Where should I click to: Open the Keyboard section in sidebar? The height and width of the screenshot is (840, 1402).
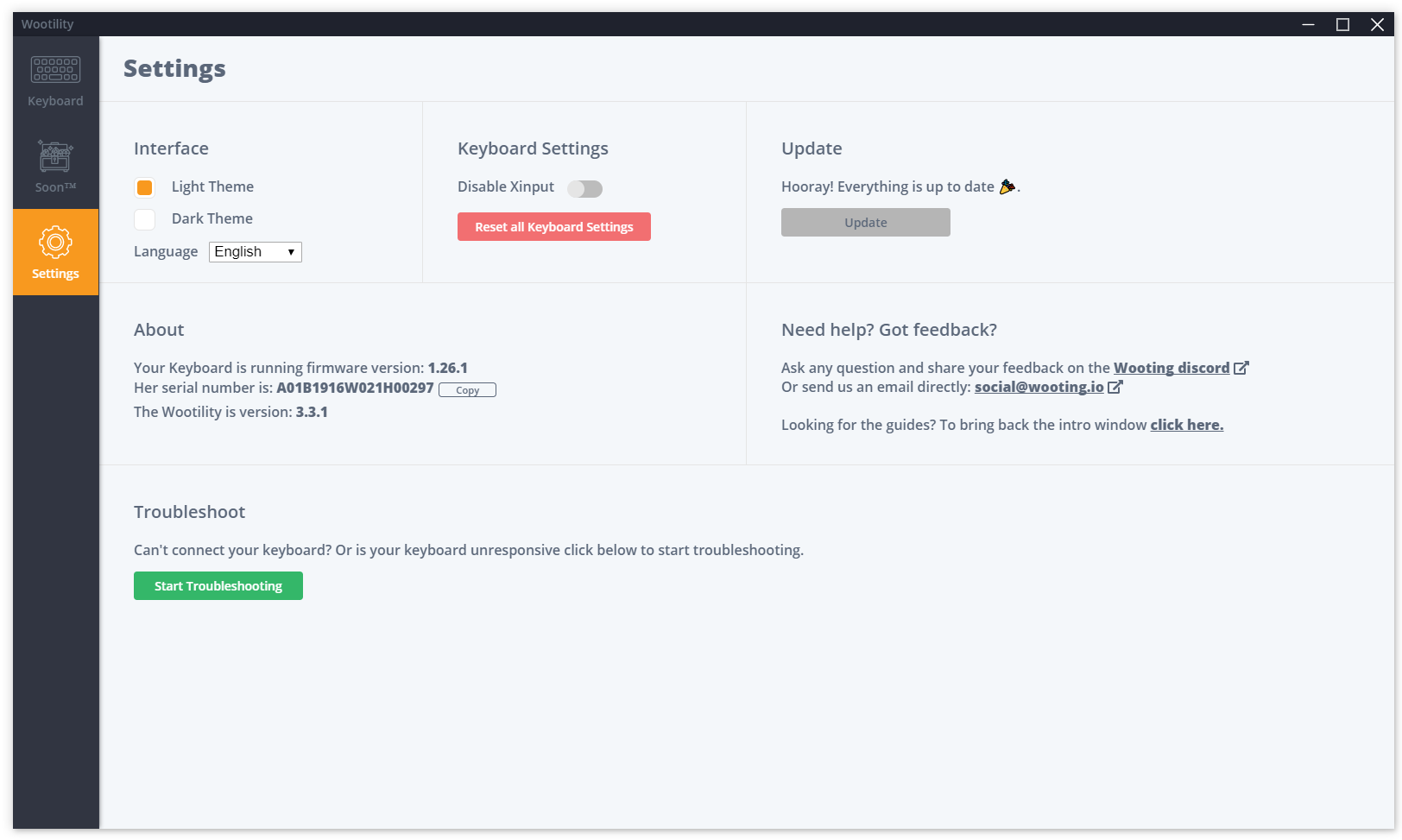coord(55,79)
